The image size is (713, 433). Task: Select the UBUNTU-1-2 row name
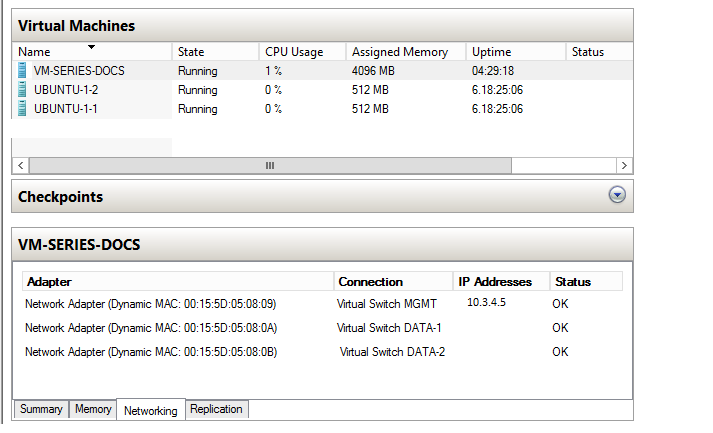pos(67,90)
